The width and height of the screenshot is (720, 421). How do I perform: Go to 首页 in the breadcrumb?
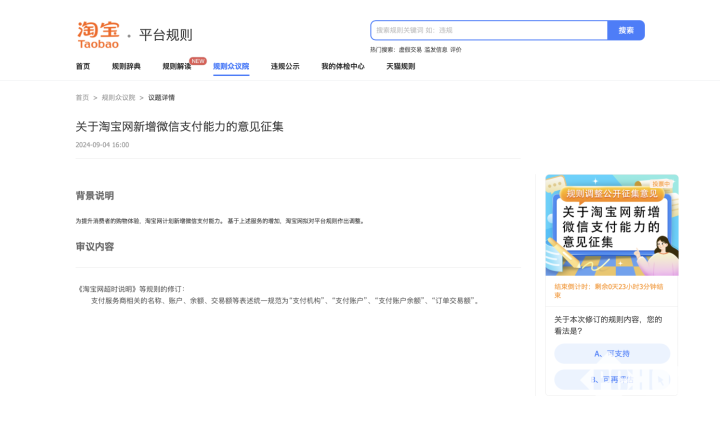click(82, 97)
